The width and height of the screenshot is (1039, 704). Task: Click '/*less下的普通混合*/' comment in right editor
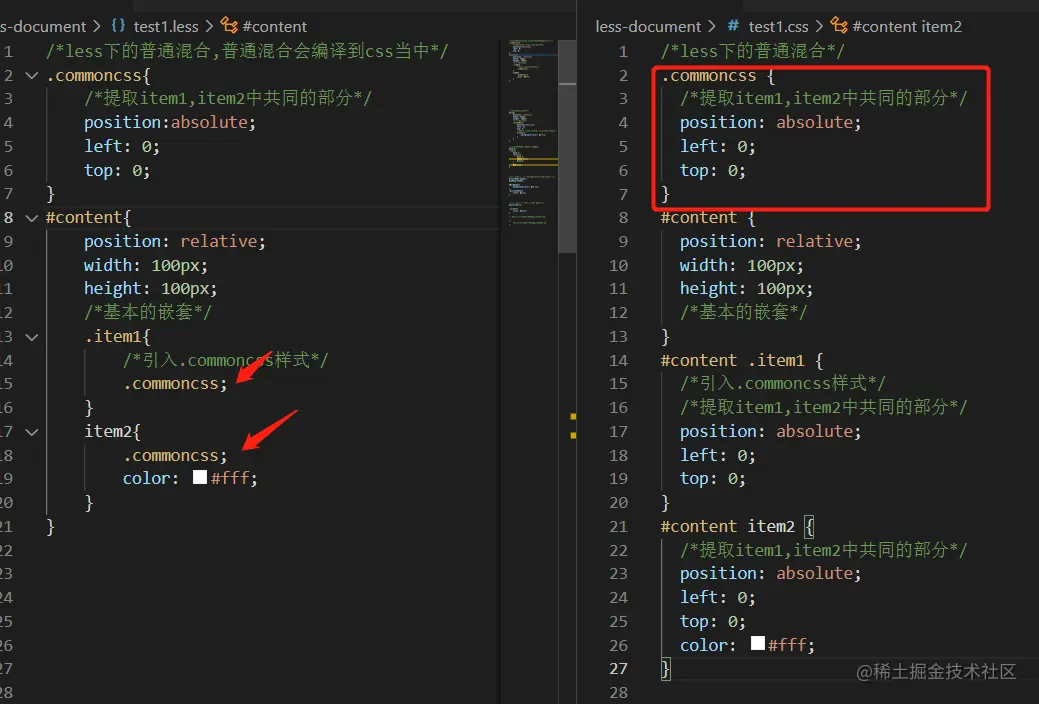tap(753, 51)
